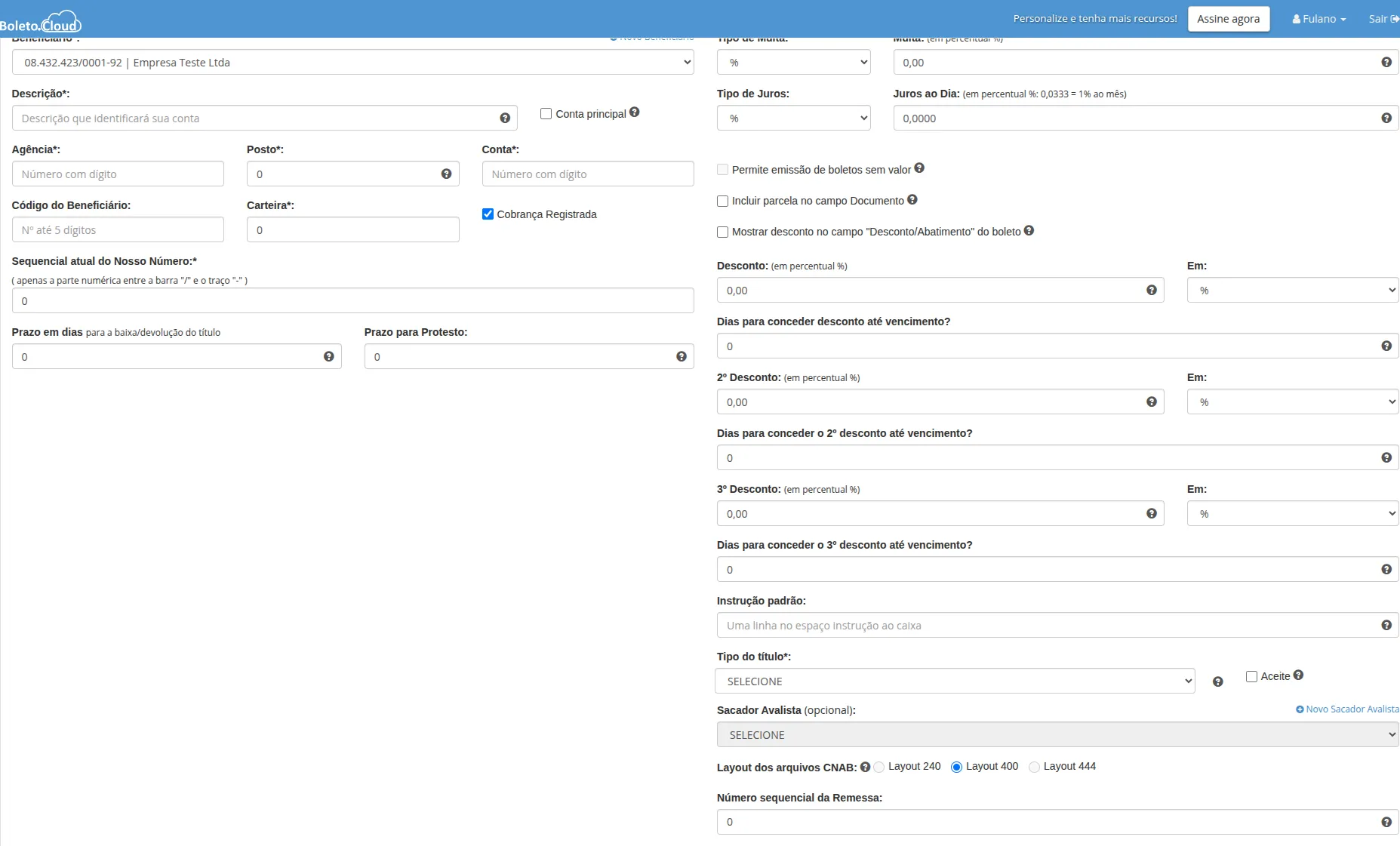This screenshot has height=846, width=1400.
Task: Click help icon in Descrição field
Action: coord(505,118)
